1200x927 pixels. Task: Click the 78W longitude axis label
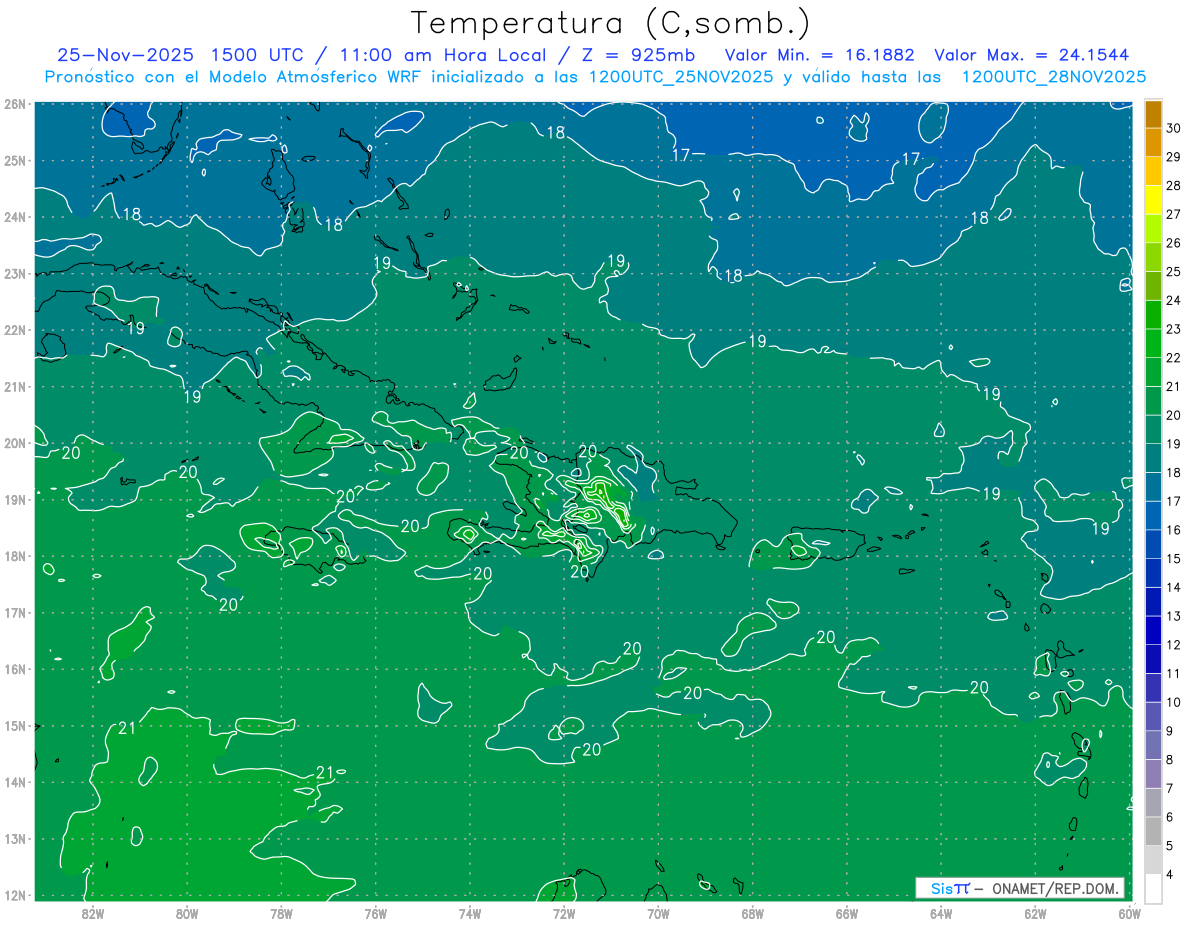281,912
